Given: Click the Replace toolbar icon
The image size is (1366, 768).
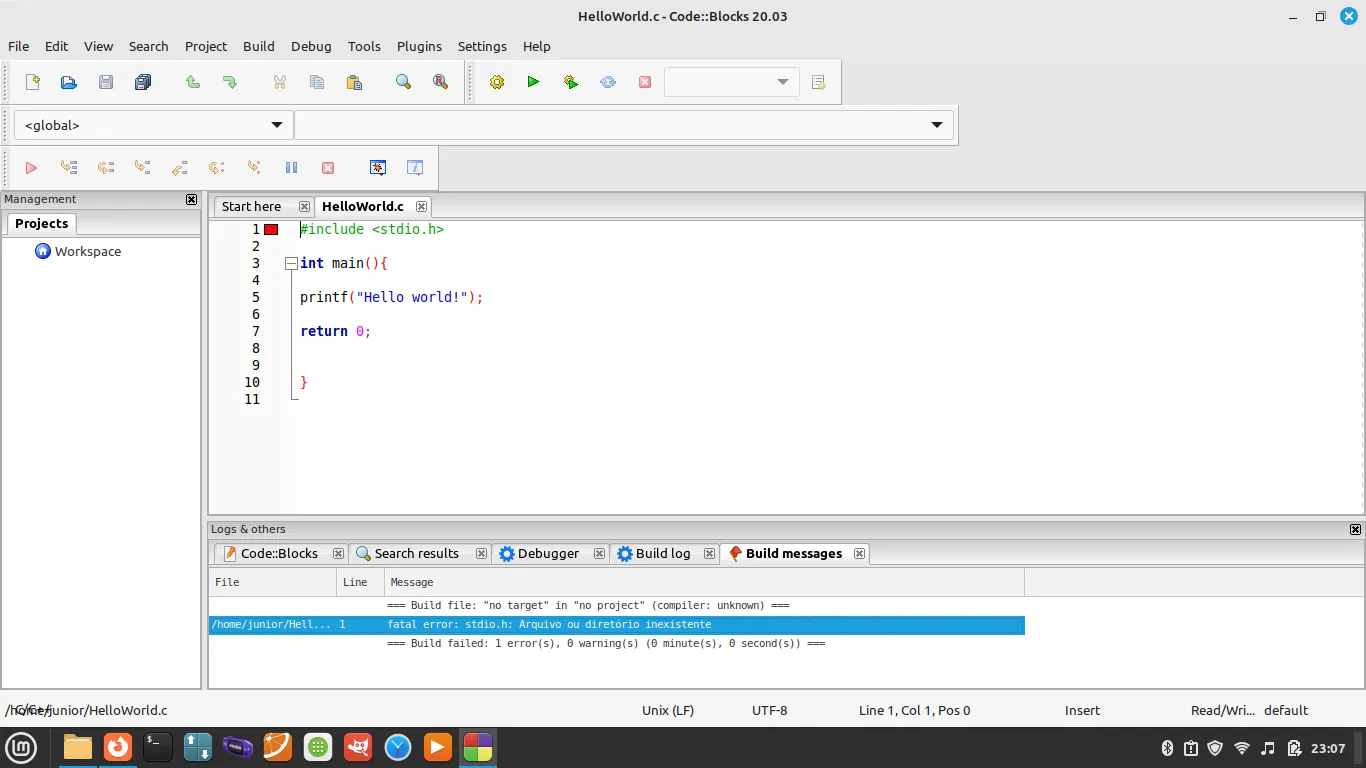Looking at the screenshot, I should 440,82.
